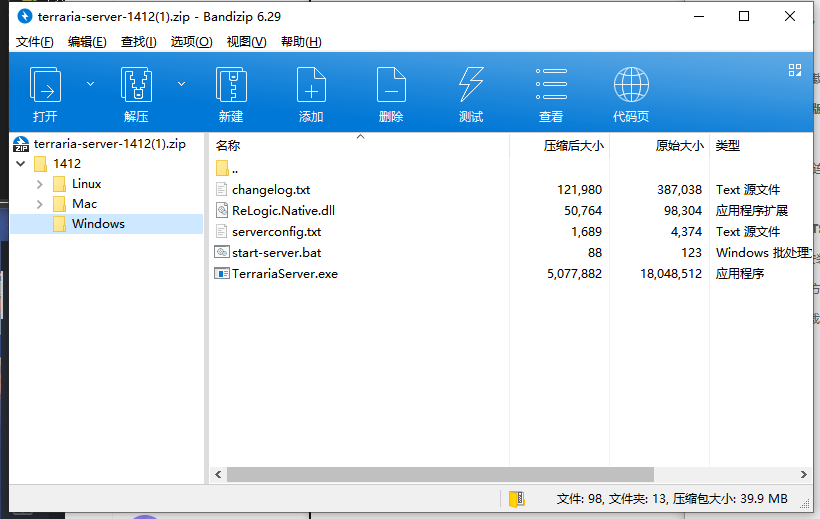Click the horizontal scrollbar right arrow
The image size is (820, 519).
[x=804, y=475]
